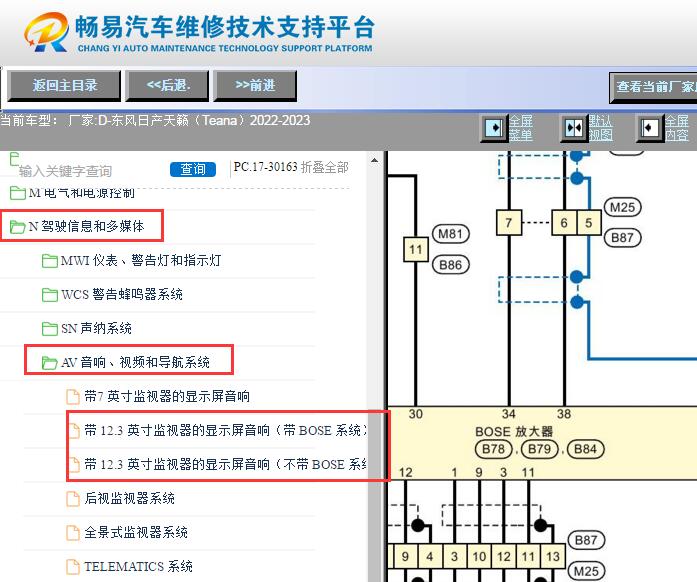
Task: Open 全屏菜单 text link
Action: click(521, 128)
